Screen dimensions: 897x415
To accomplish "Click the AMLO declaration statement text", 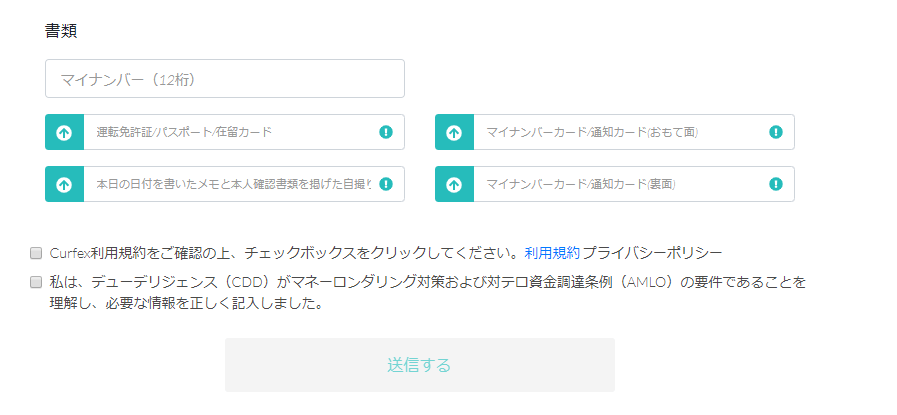I will pos(428,293).
